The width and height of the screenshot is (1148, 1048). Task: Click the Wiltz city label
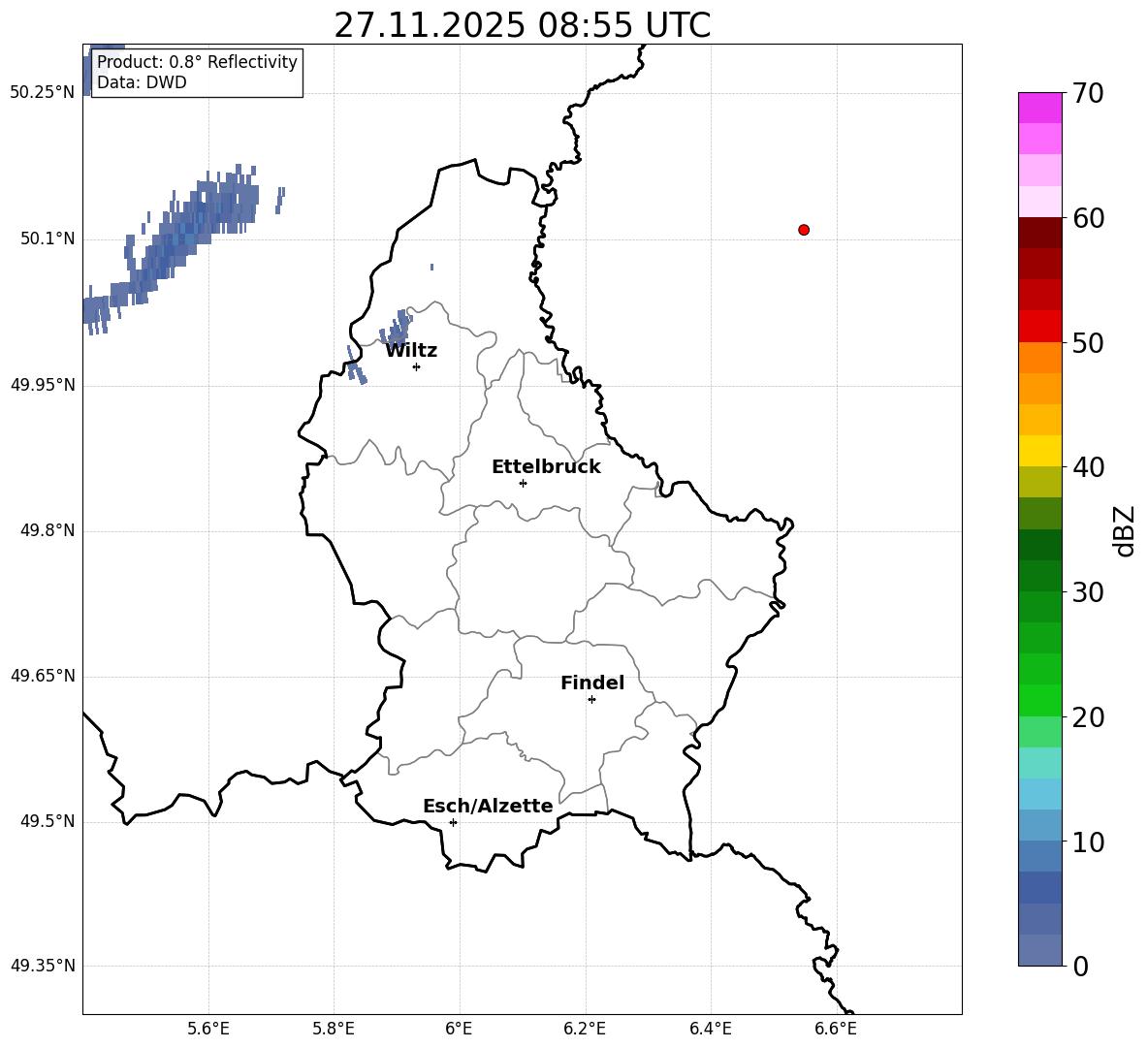pyautogui.click(x=411, y=351)
